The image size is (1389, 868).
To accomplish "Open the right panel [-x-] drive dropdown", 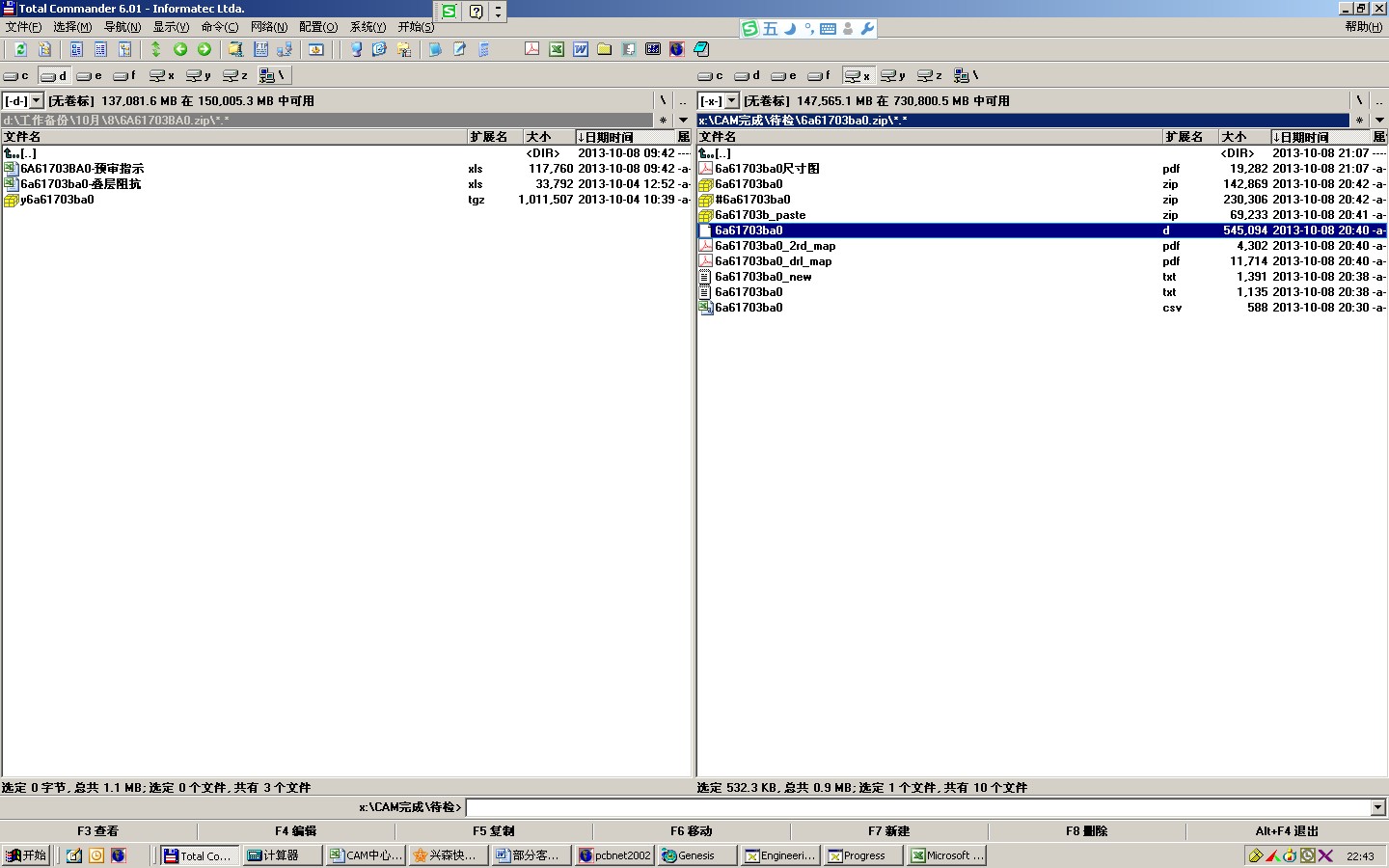I will pos(731,100).
